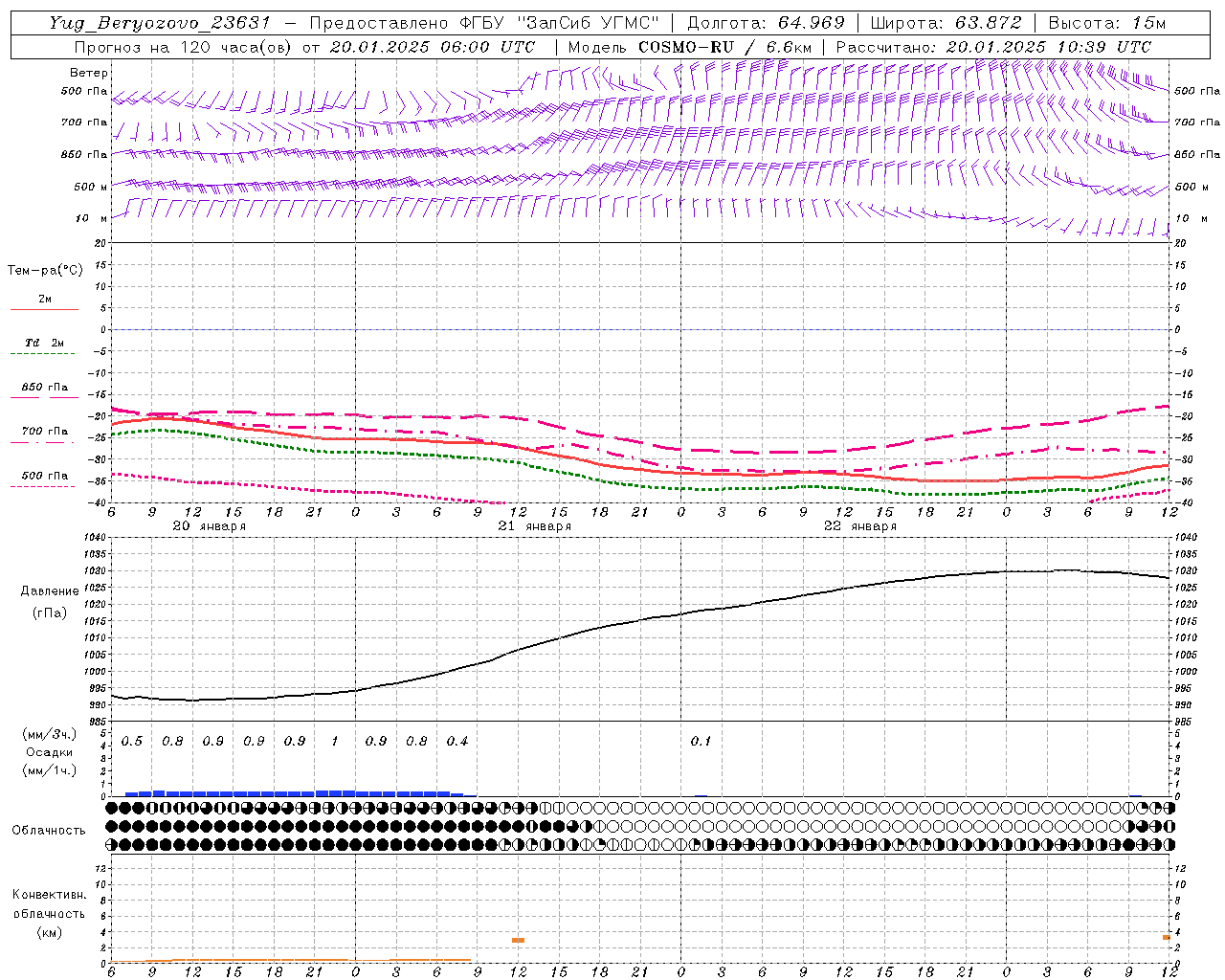Click the 'Осадки' precipitation label
1225x980 pixels.
tap(49, 753)
